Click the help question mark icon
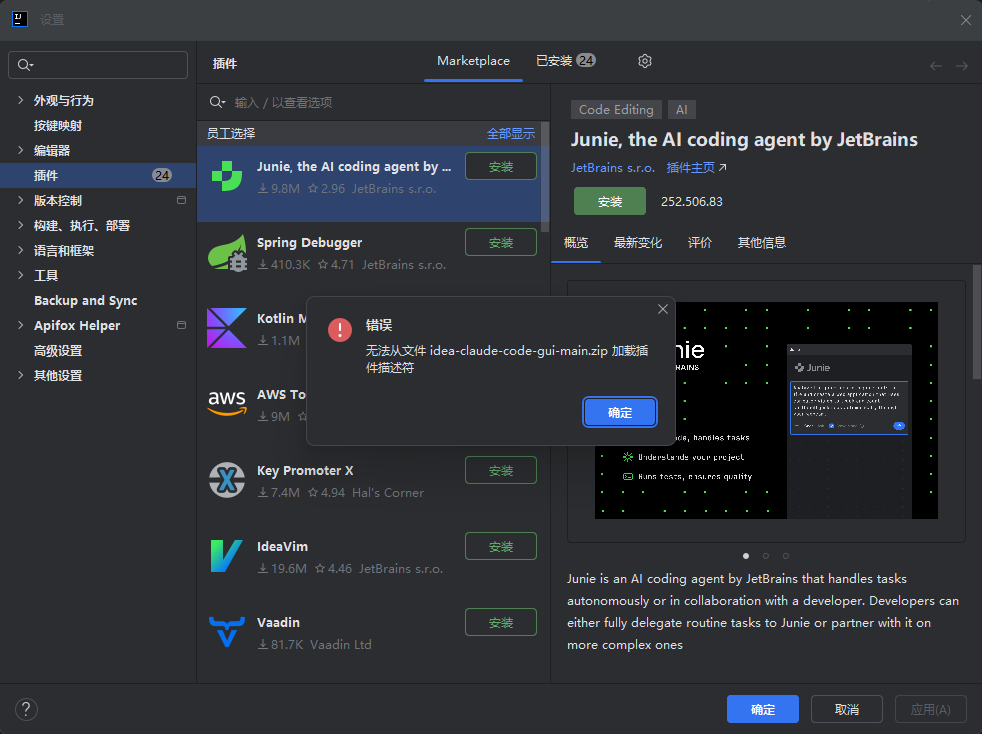The width and height of the screenshot is (982, 734). (x=26, y=710)
